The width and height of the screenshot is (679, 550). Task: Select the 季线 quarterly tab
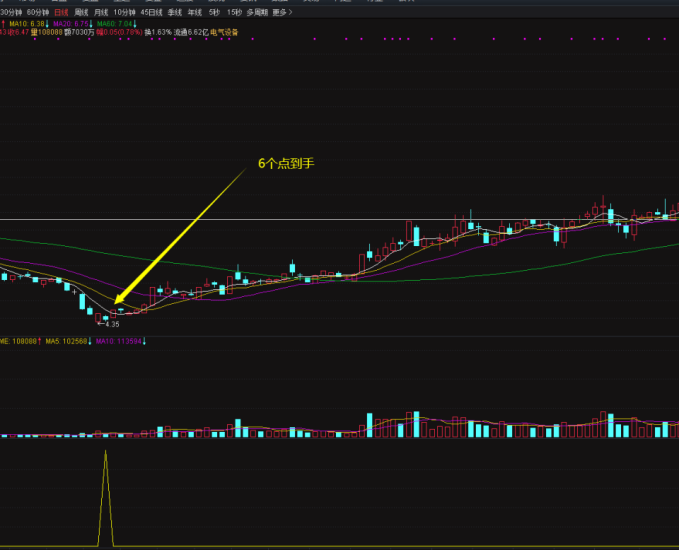175,12
